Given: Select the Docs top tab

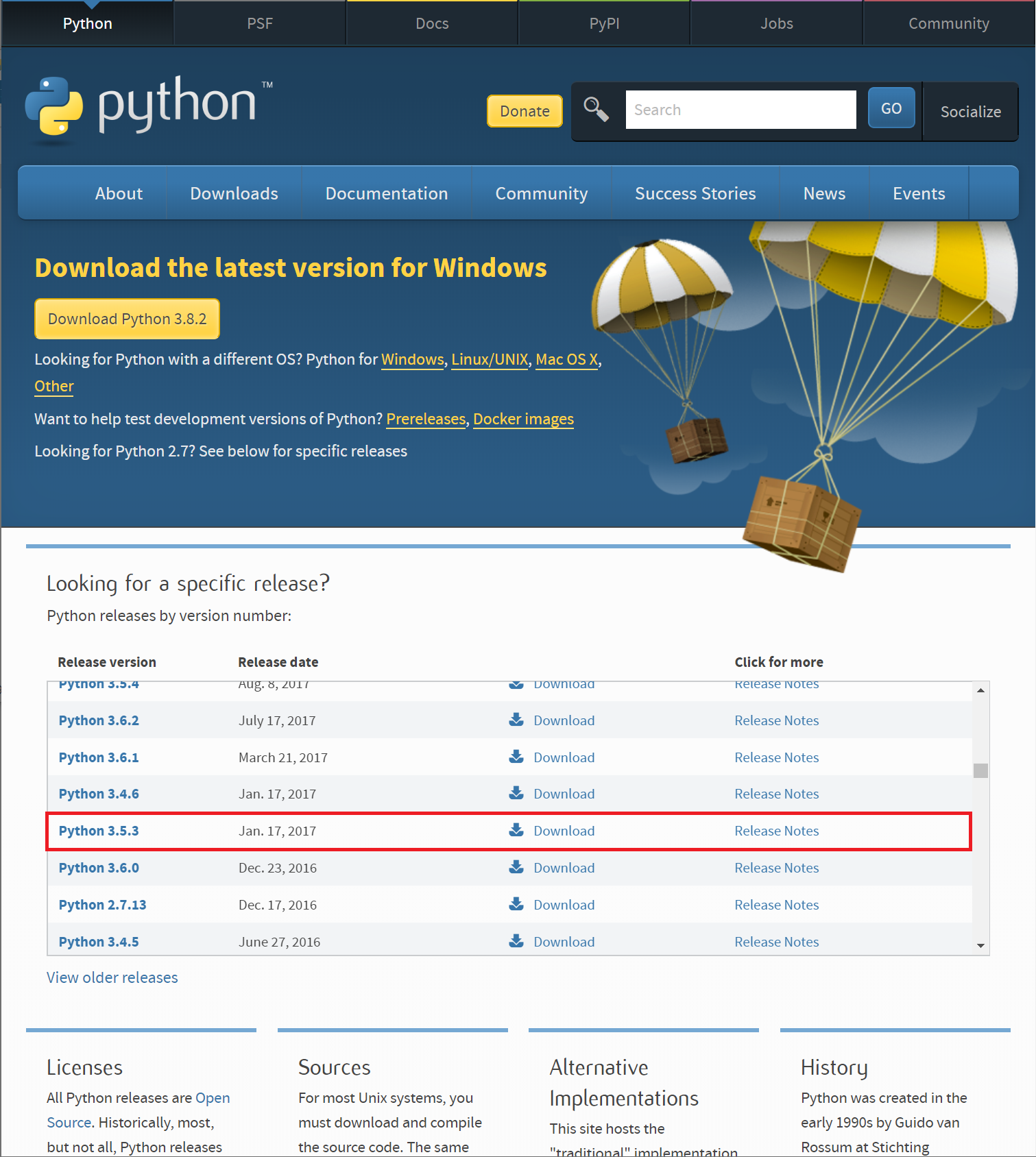Looking at the screenshot, I should [432, 23].
